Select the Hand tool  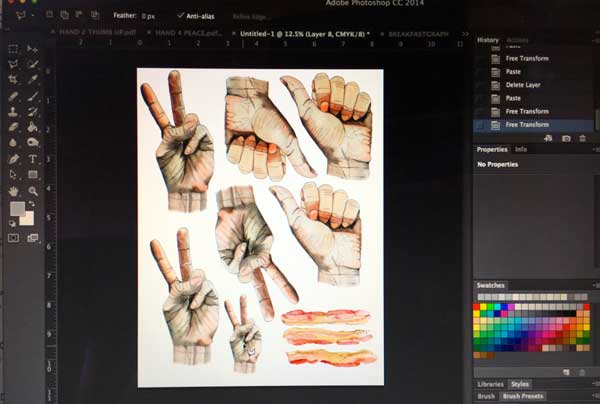pos(13,191)
